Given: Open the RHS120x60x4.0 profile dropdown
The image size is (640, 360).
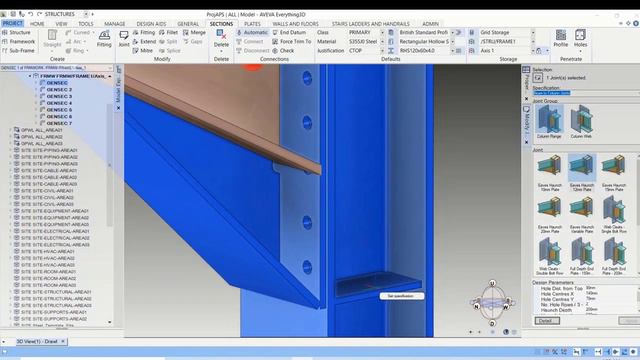Looking at the screenshot, I should click(452, 51).
